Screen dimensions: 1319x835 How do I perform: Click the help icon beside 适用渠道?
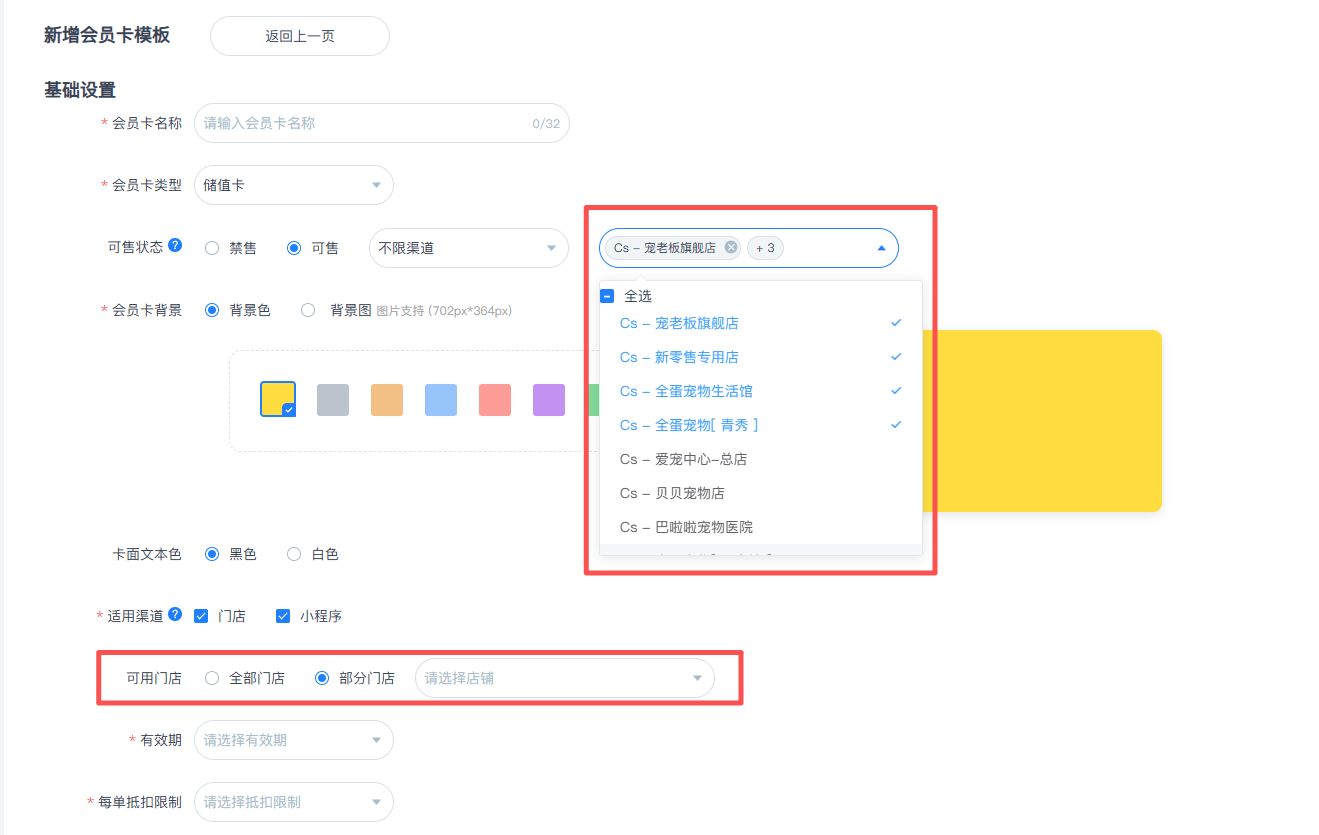[x=175, y=615]
